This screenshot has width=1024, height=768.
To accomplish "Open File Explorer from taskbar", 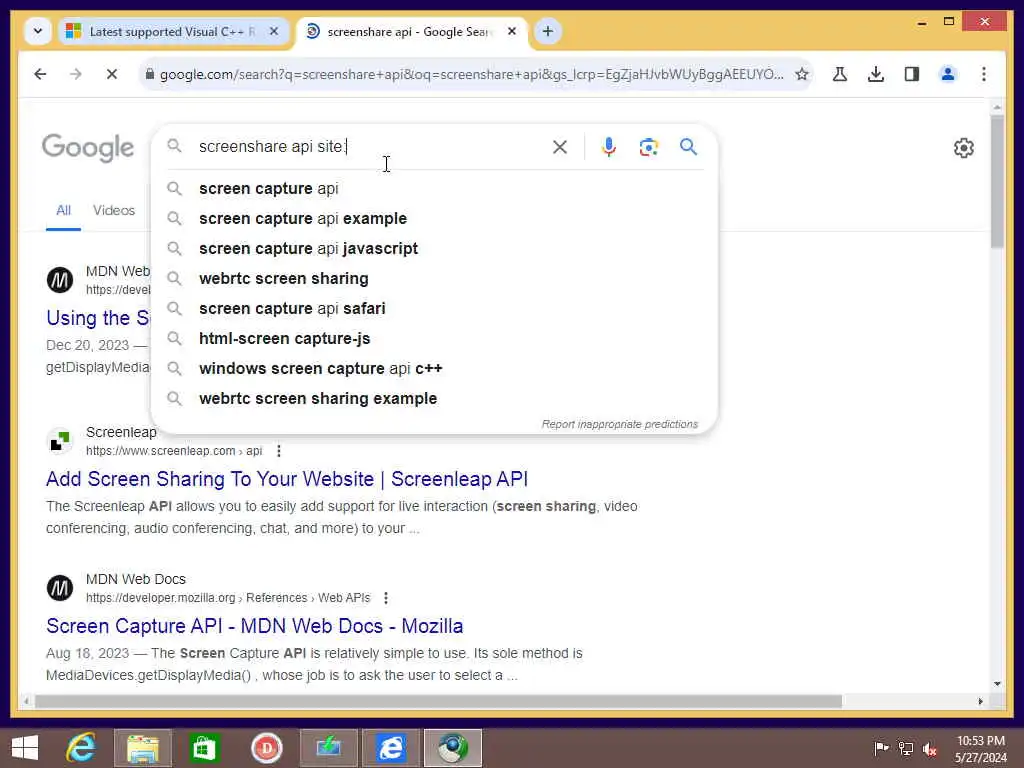I will (x=143, y=748).
